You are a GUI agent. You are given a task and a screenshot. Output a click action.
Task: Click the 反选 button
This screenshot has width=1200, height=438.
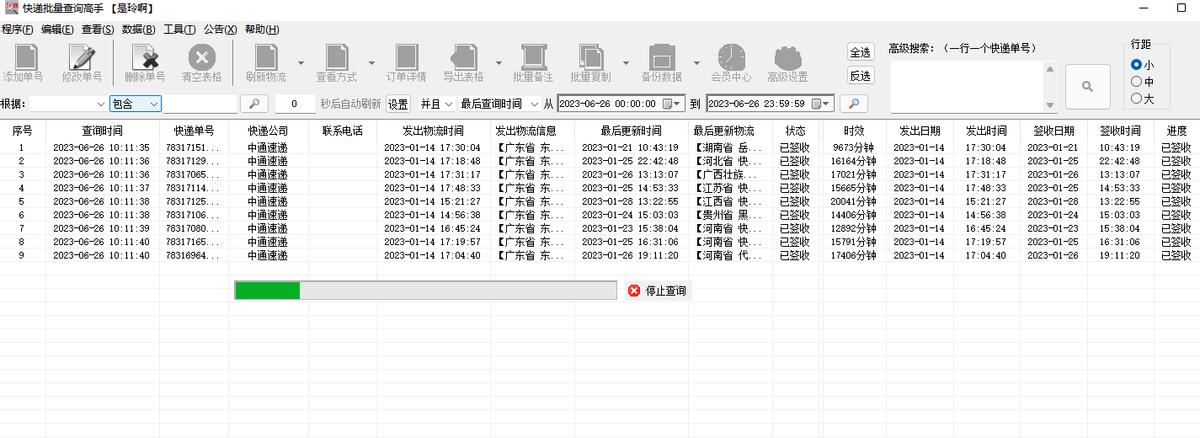[x=860, y=76]
